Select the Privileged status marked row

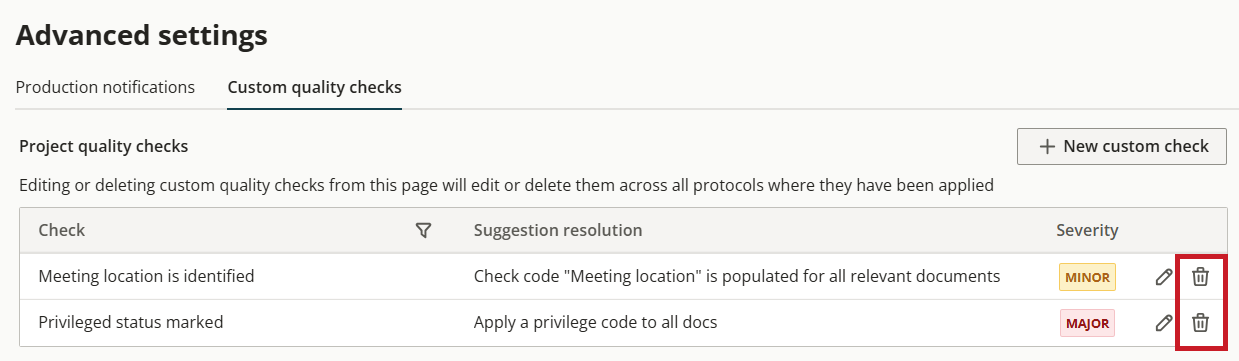[x=623, y=323]
